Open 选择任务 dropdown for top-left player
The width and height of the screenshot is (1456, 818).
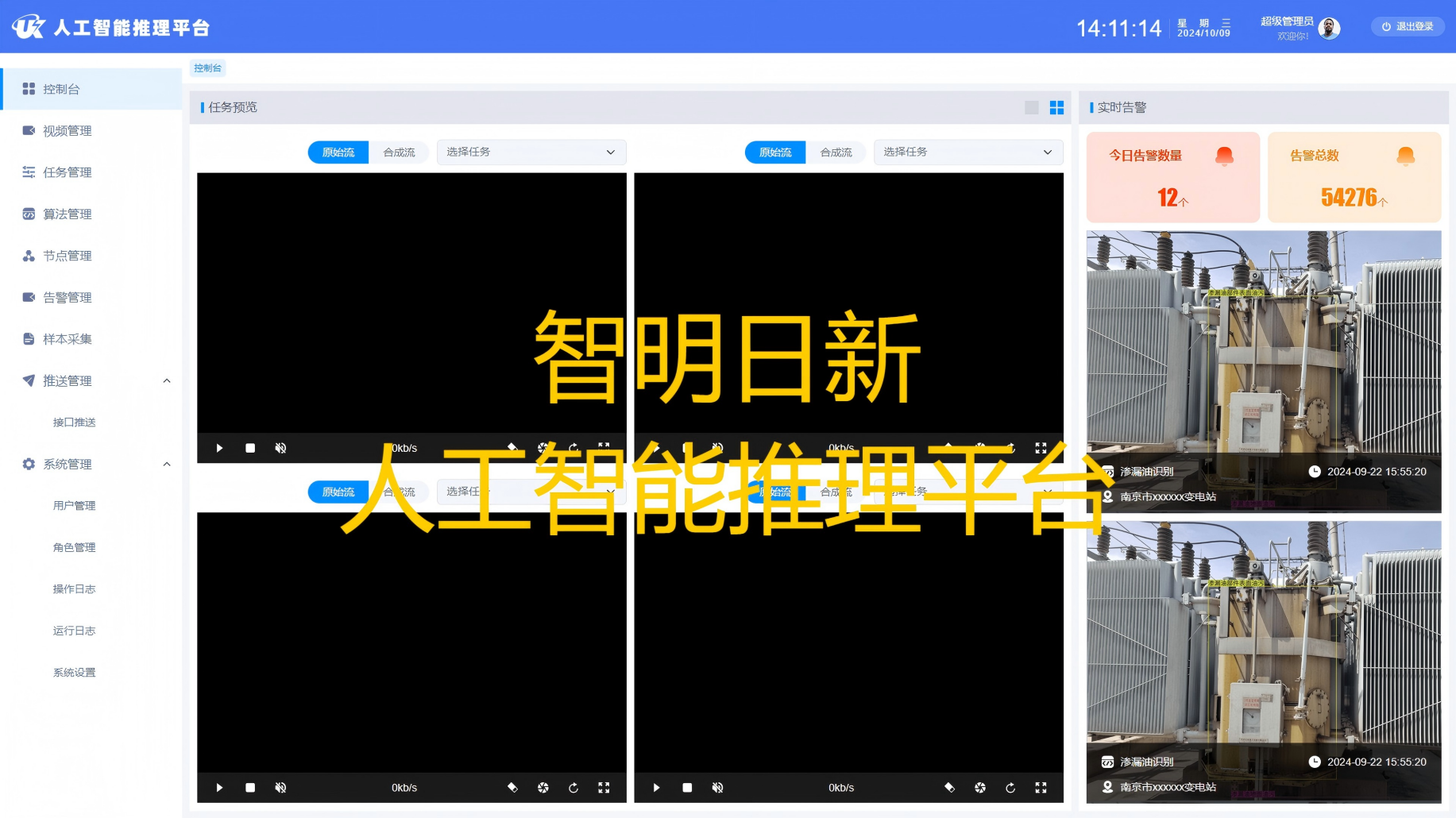[531, 152]
